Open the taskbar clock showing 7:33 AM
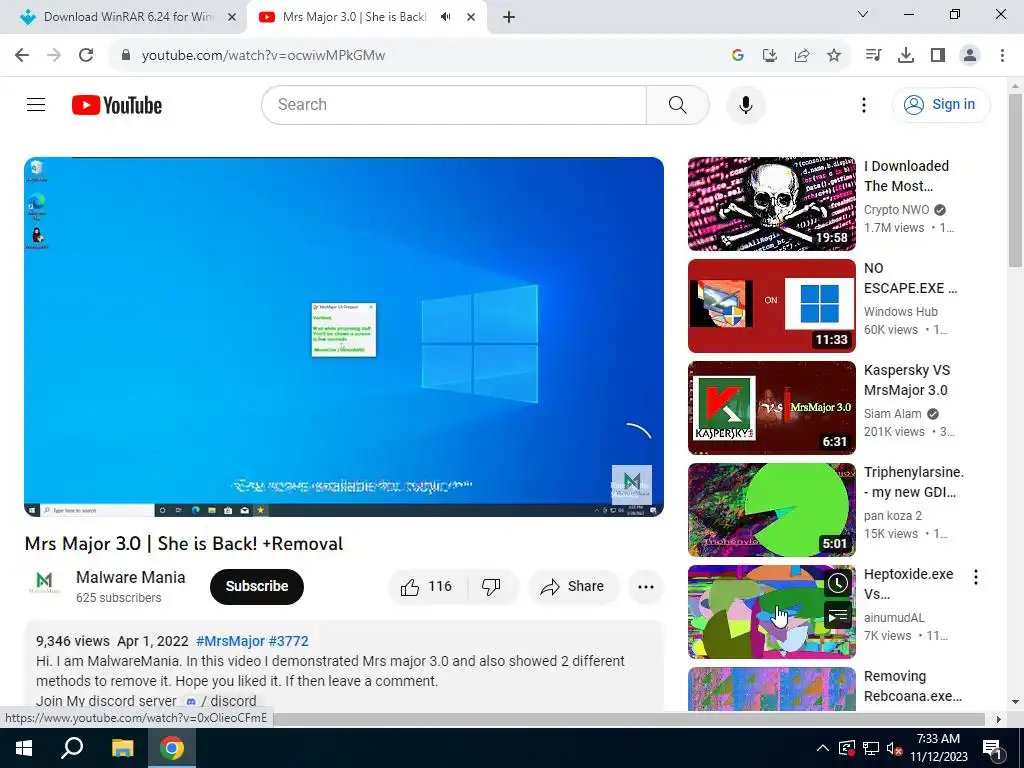Screen dimensions: 1024x768 pos(938,748)
